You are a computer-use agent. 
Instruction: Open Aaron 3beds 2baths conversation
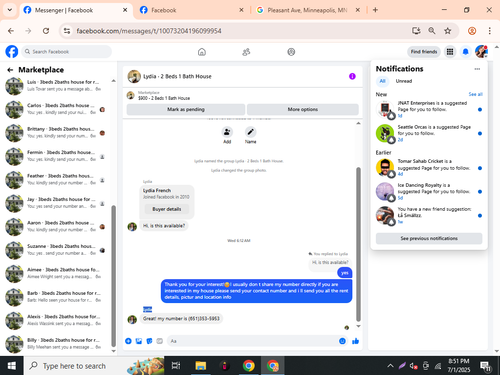55,226
